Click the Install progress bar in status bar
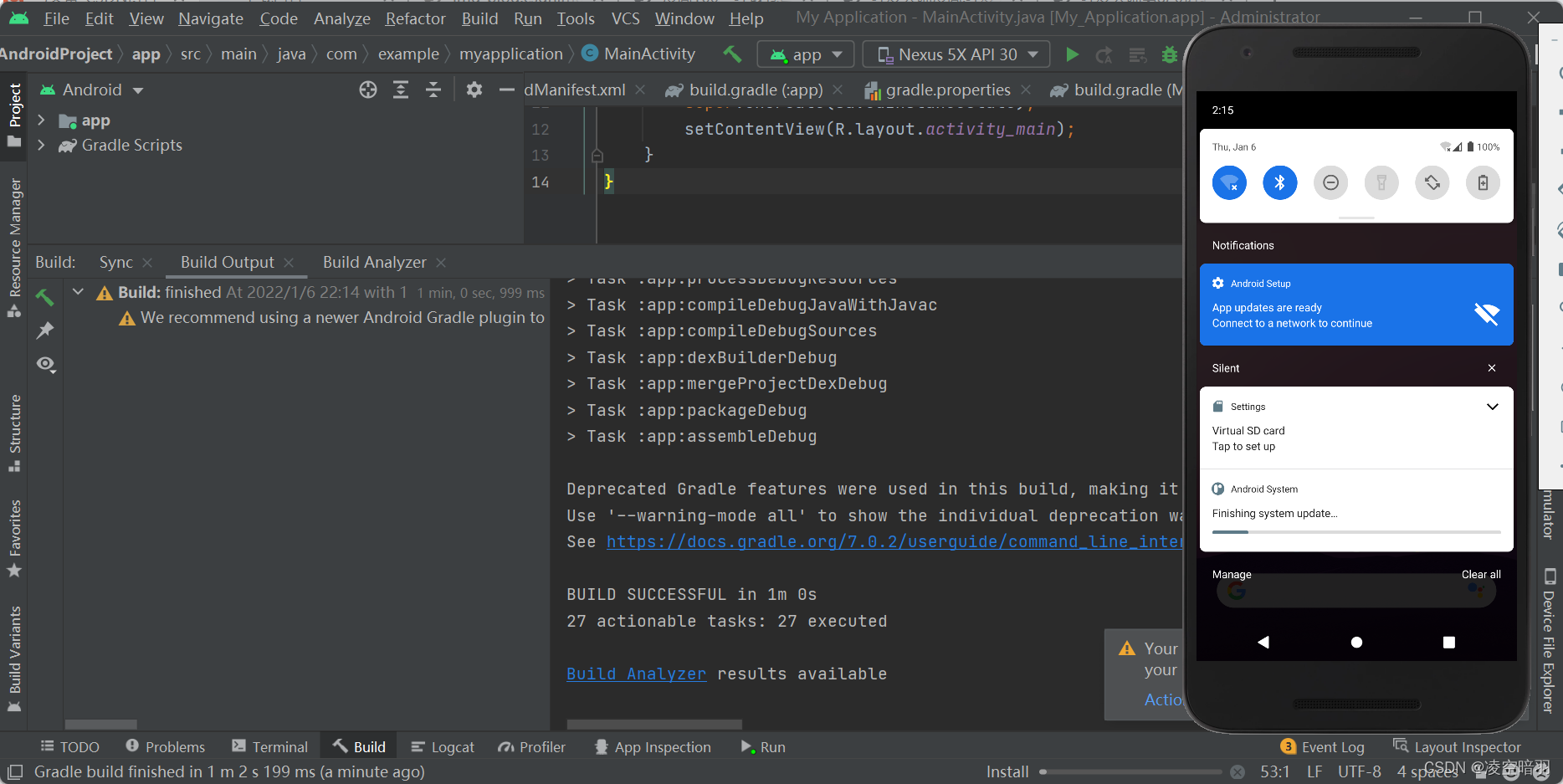Image resolution: width=1563 pixels, height=784 pixels. click(x=1130, y=771)
